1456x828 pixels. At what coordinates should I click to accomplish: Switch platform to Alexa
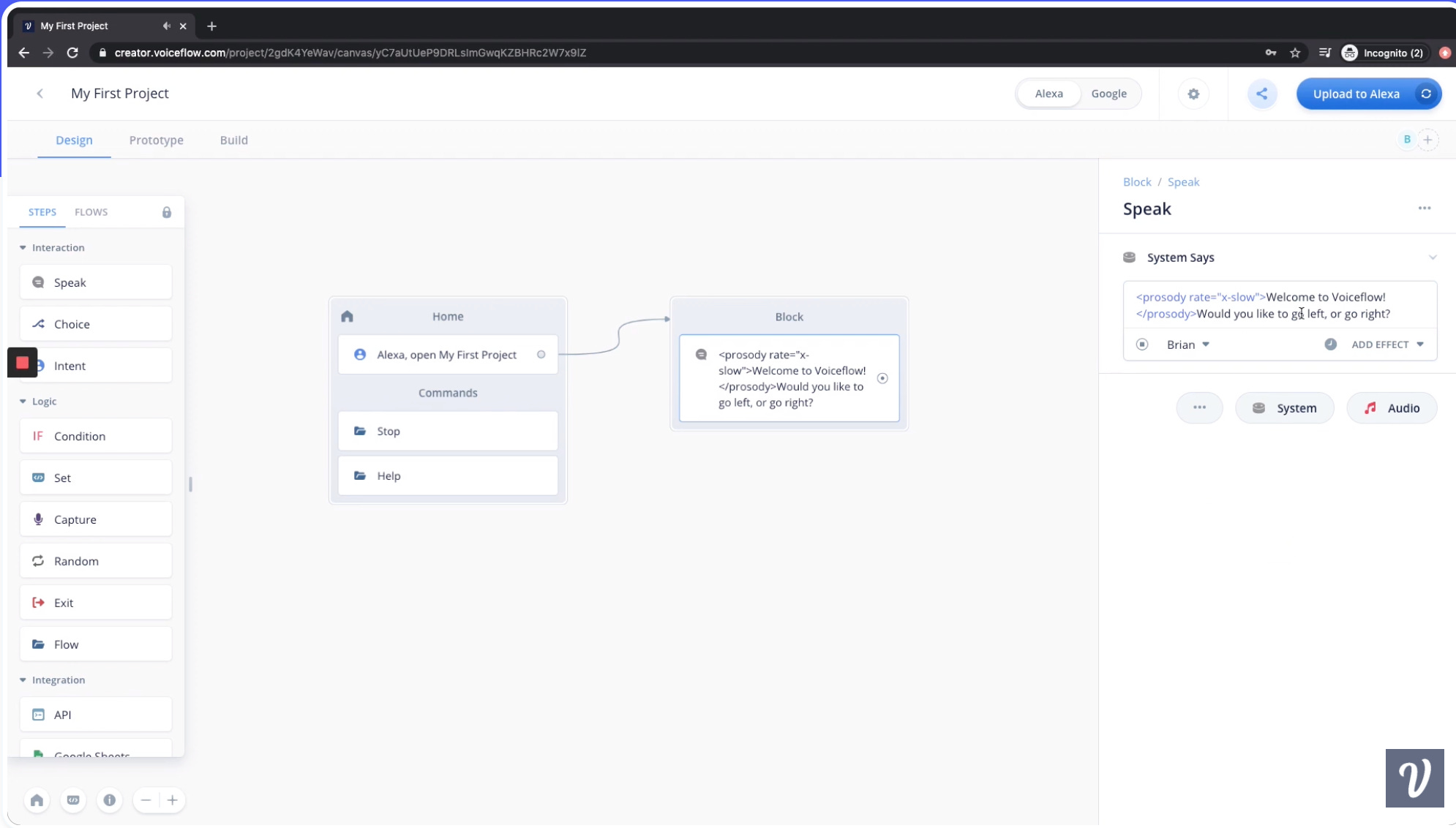pyautogui.click(x=1048, y=94)
